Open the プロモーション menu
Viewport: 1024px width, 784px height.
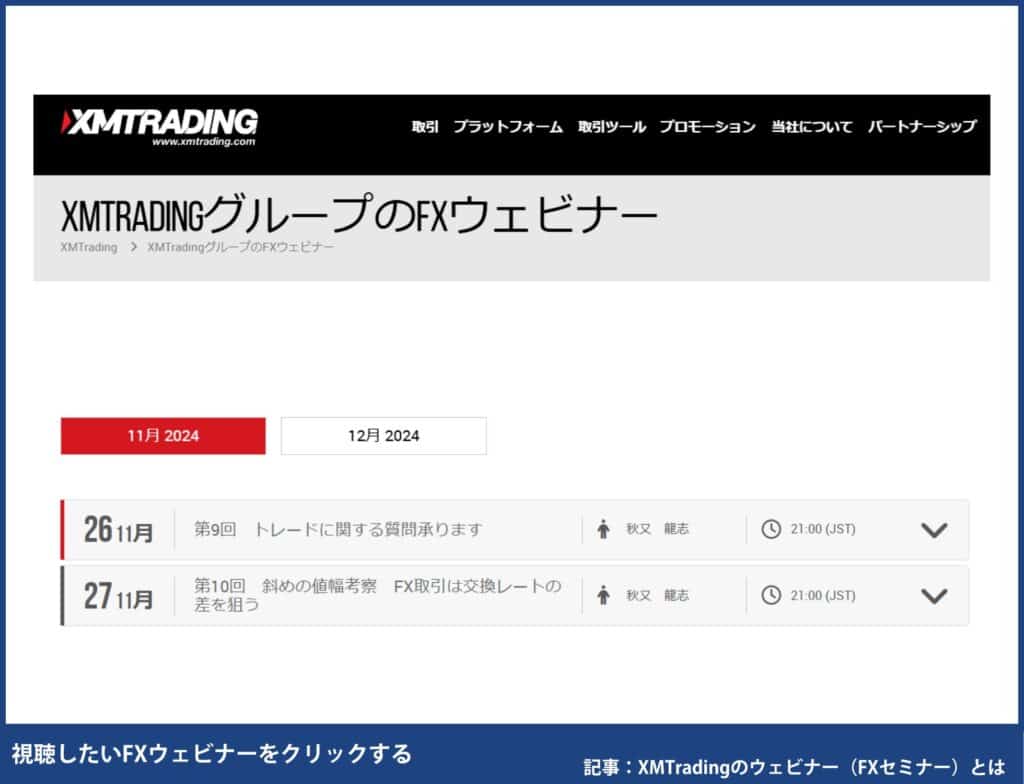point(707,127)
